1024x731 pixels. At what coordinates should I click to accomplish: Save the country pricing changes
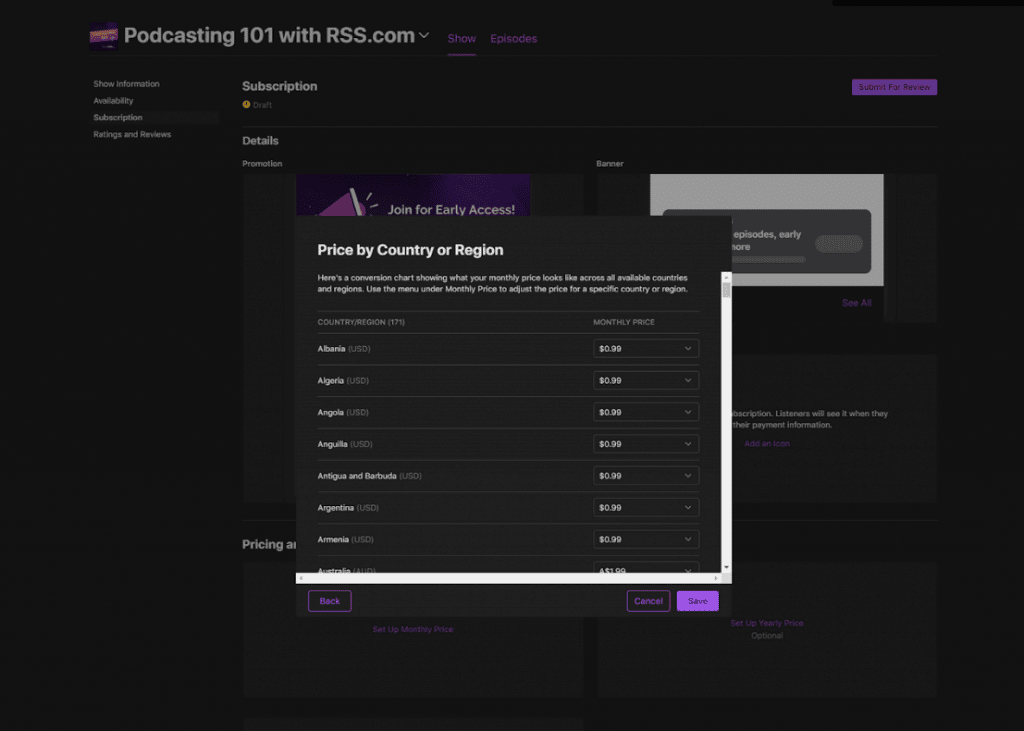697,601
